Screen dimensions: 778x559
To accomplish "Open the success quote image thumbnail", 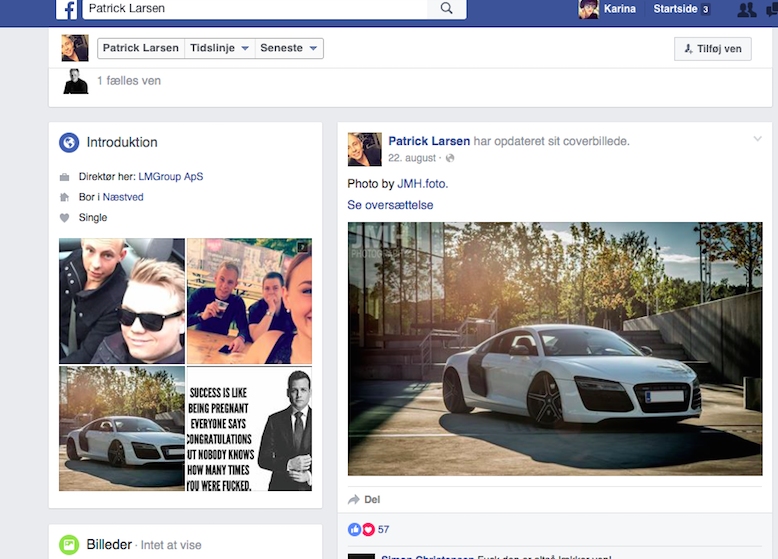I will (x=250, y=429).
